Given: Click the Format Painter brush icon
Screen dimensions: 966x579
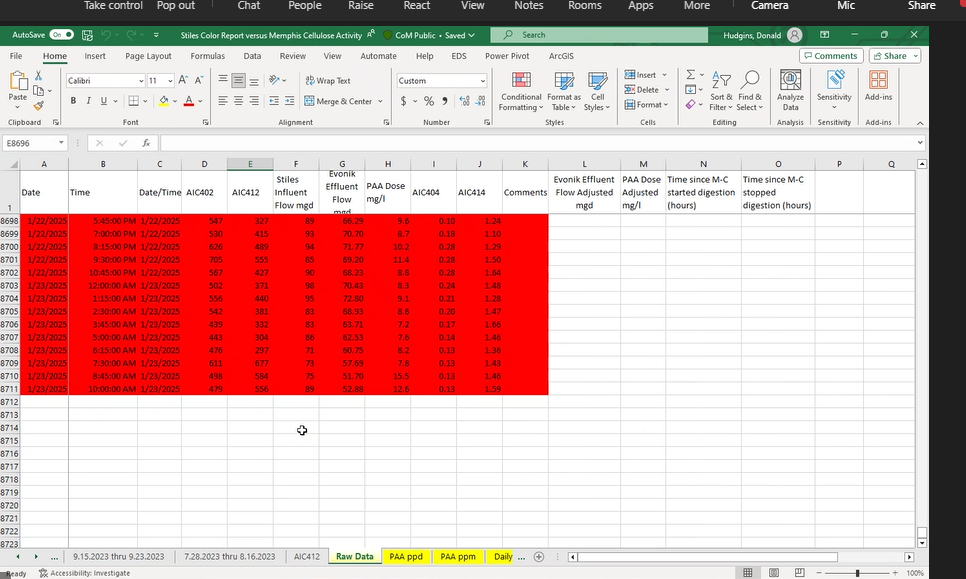Looking at the screenshot, I should [39, 106].
